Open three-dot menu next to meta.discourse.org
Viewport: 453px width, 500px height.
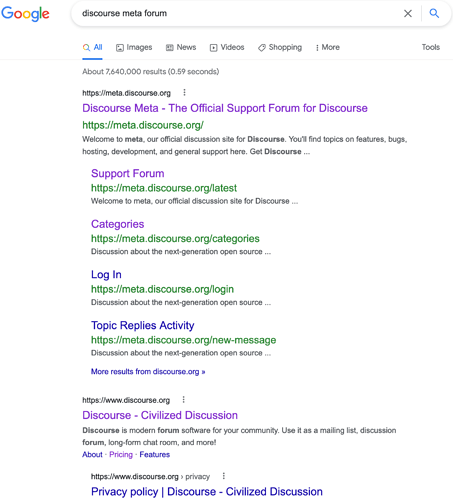coord(184,92)
